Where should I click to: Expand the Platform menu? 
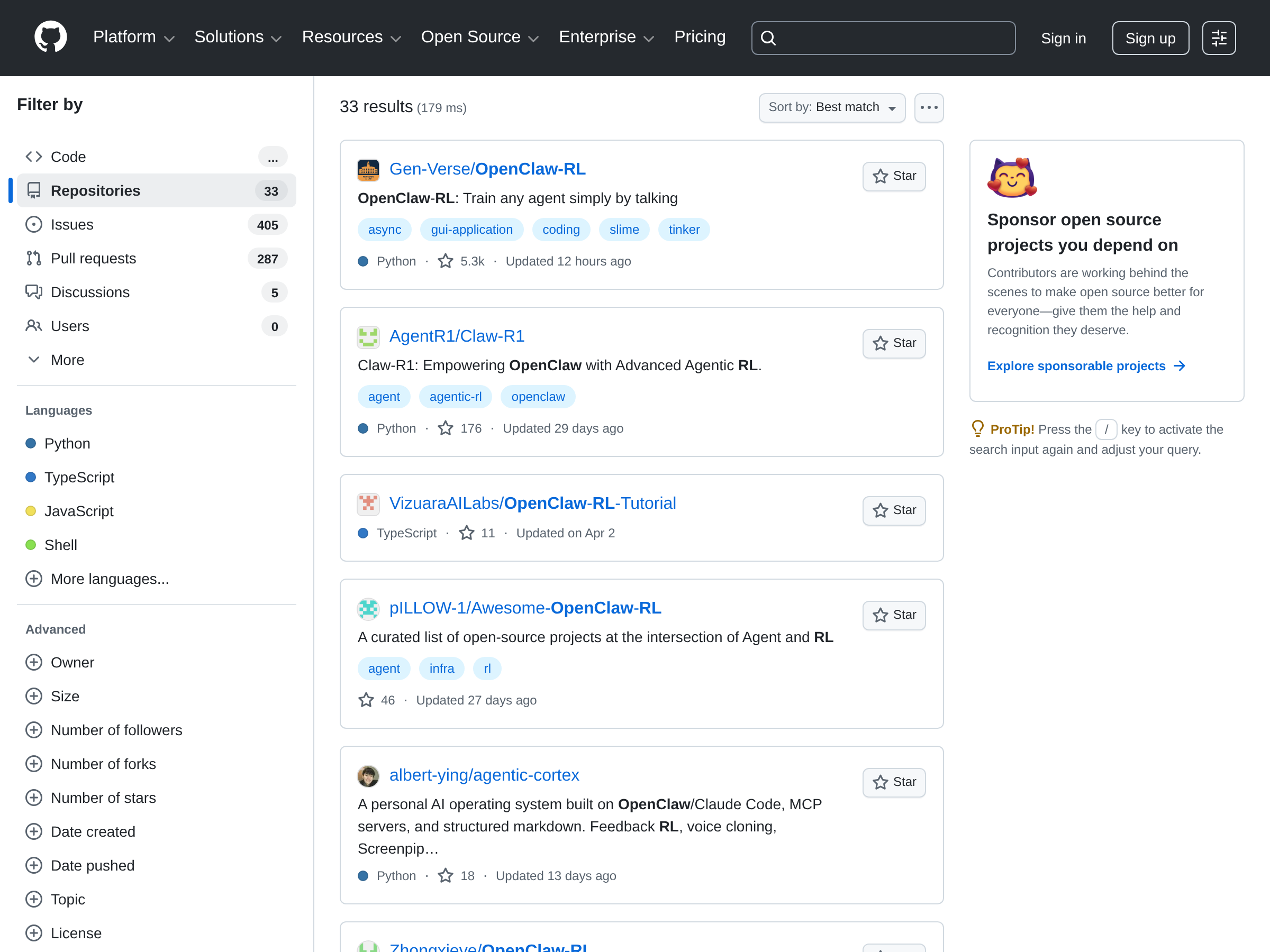click(133, 38)
